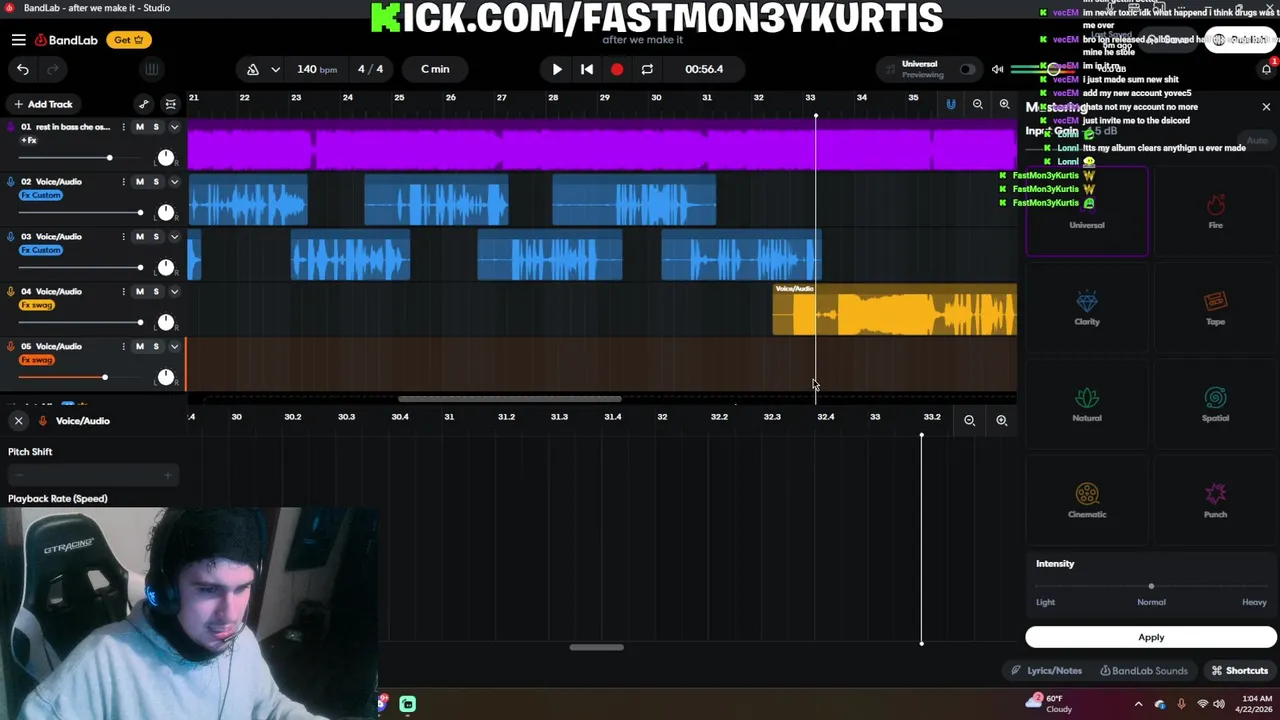The image size is (1280, 720).
Task: Zoom in in the audio editor
Action: [x=1001, y=421]
